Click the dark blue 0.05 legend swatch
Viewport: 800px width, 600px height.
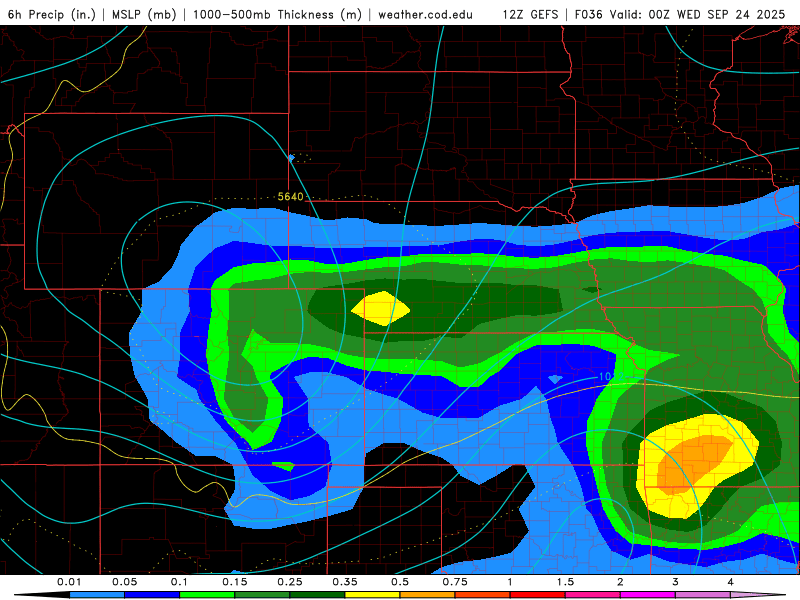[152, 595]
